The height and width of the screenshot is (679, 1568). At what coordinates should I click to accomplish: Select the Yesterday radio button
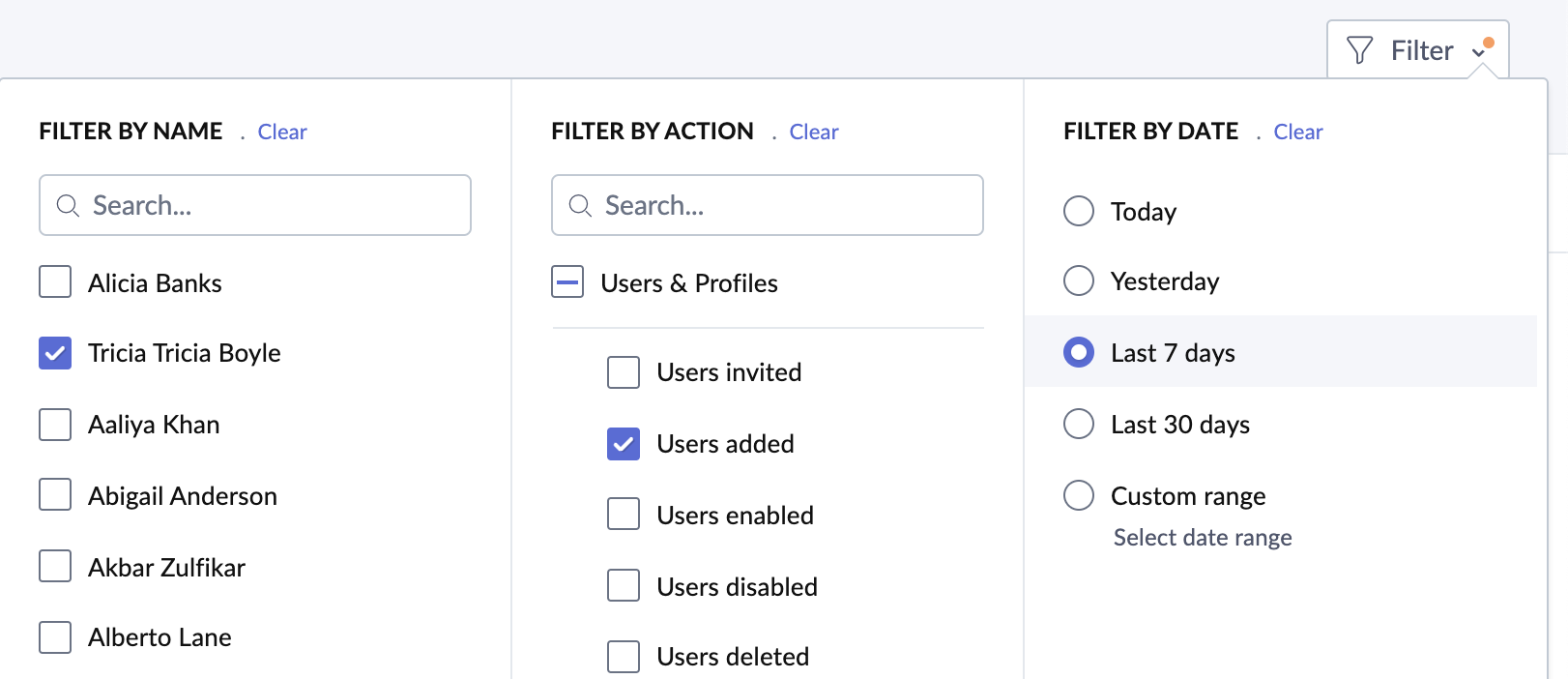click(x=1079, y=280)
